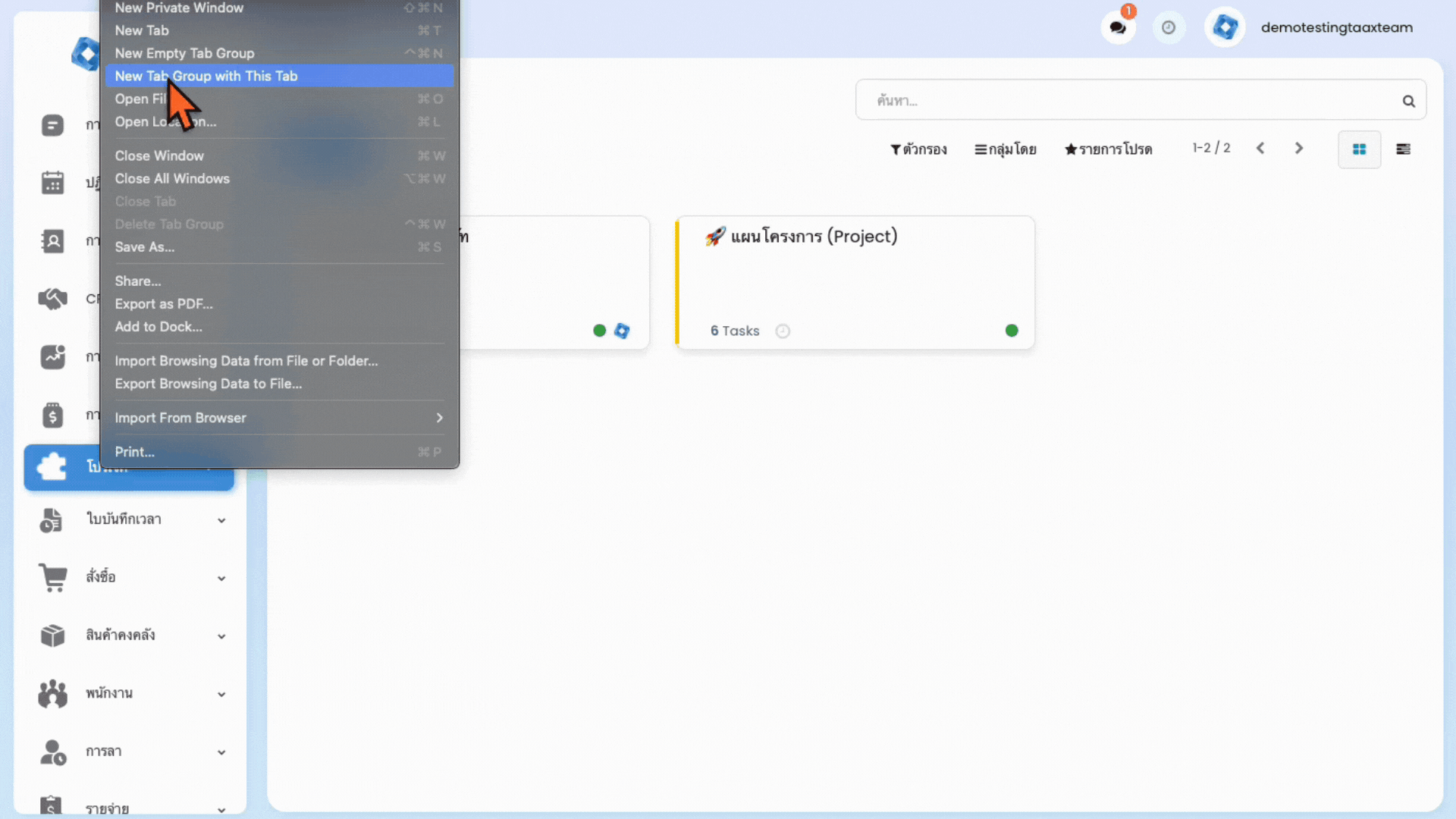Open สินค้าคงคลัง menu label
The width and height of the screenshot is (1456, 819).
pyautogui.click(x=120, y=635)
